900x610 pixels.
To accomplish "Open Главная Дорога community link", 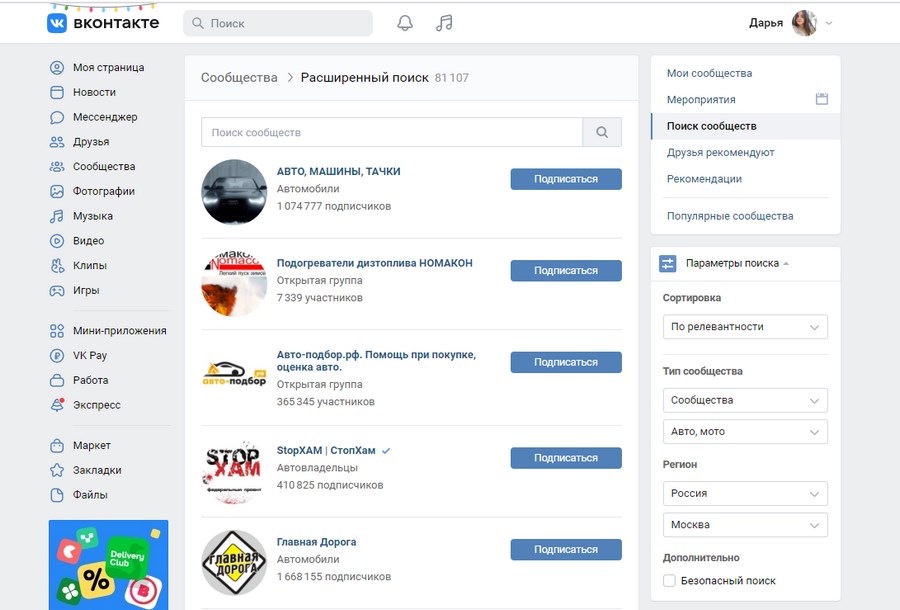I will click(x=316, y=542).
